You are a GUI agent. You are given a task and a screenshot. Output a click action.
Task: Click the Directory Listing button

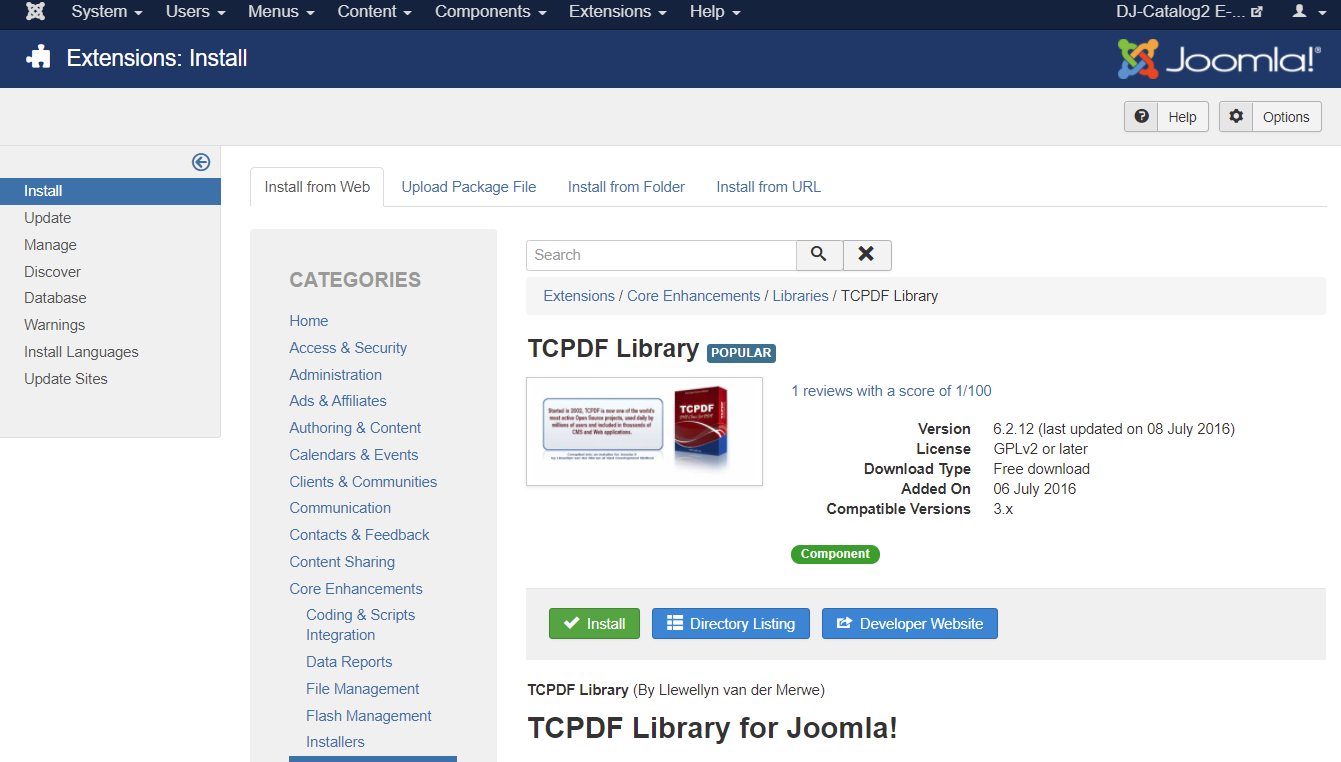[x=730, y=624]
